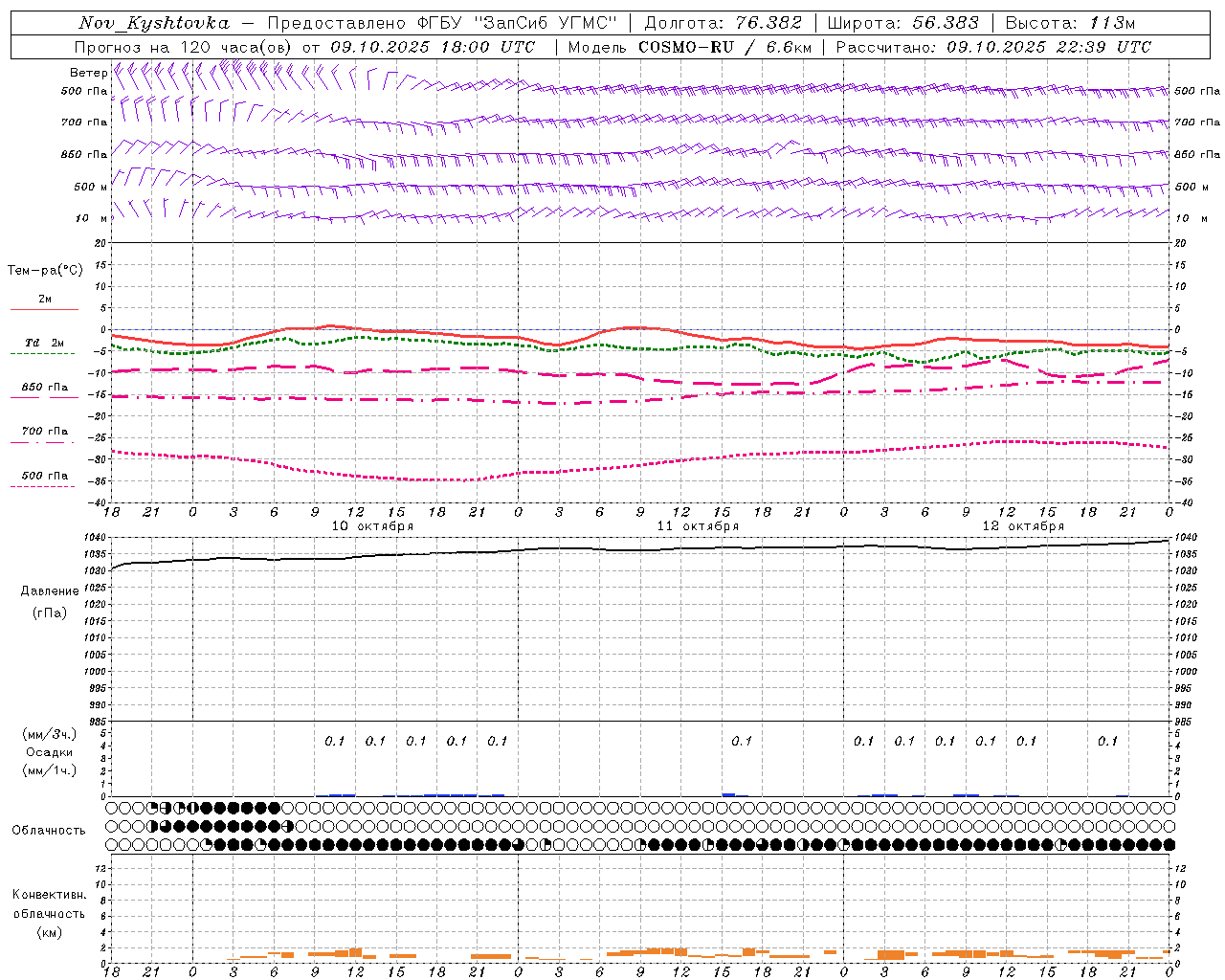1225x980 pixels.
Task: Click the date label 10 октября
Action: (372, 526)
